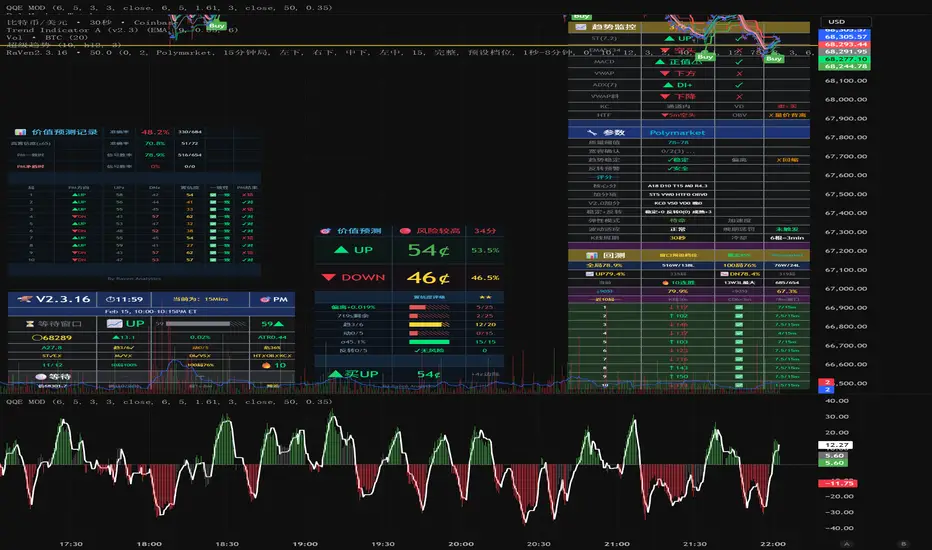Click the gray progress bar beside 59
The width and height of the screenshot is (932, 550).
(206, 324)
